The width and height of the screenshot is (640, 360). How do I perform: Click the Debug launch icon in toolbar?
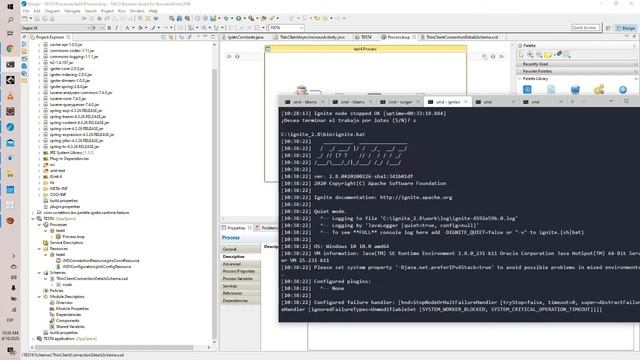(x=226, y=18)
